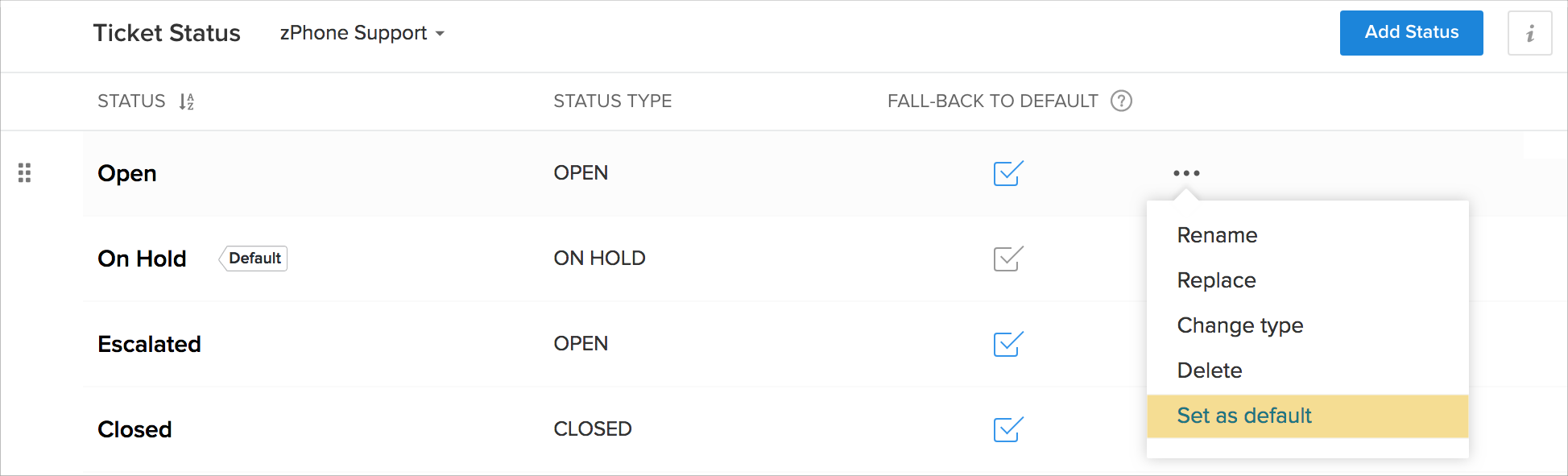The image size is (1568, 476).
Task: Select Rename from the context menu
Action: [1217, 235]
